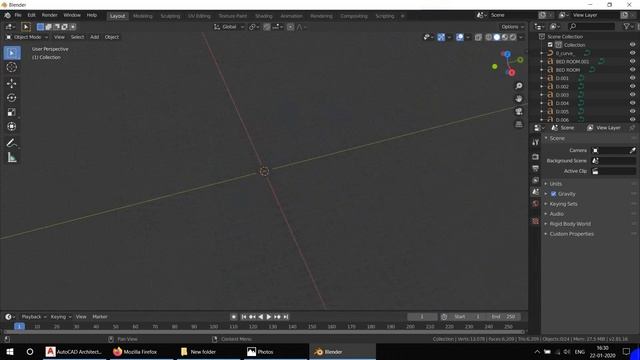The width and height of the screenshot is (640, 360).
Task: Open the Add menu in viewport
Action: tap(94, 37)
